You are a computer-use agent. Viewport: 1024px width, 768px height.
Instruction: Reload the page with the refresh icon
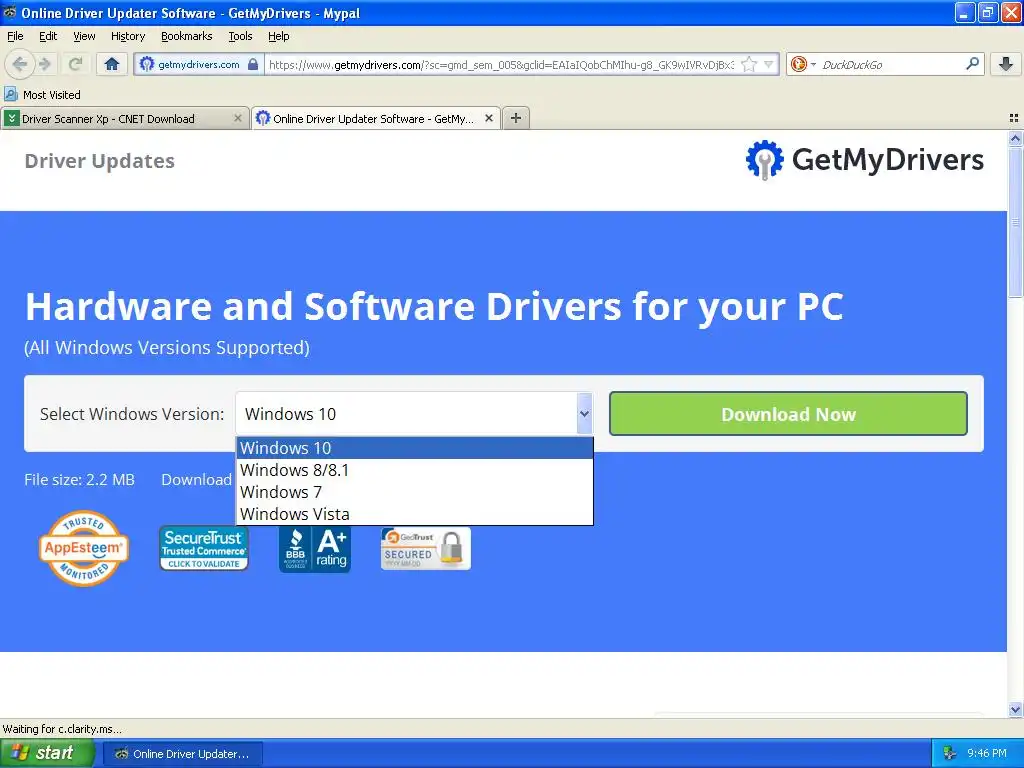pos(76,64)
